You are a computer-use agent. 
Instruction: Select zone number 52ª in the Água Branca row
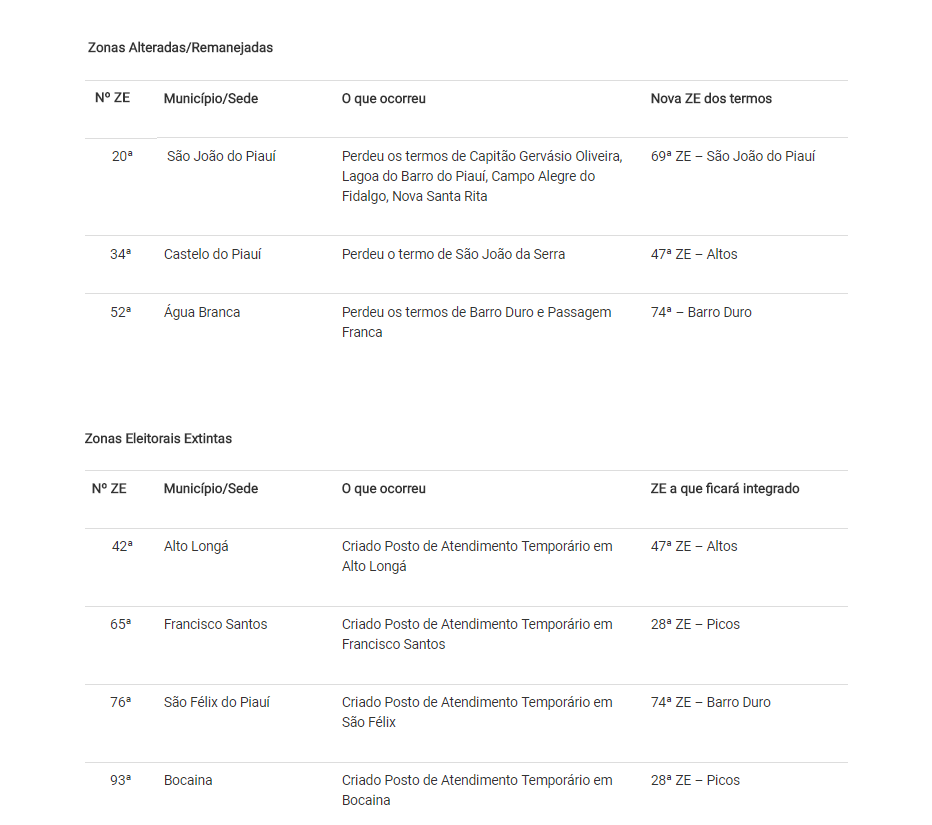tap(120, 312)
